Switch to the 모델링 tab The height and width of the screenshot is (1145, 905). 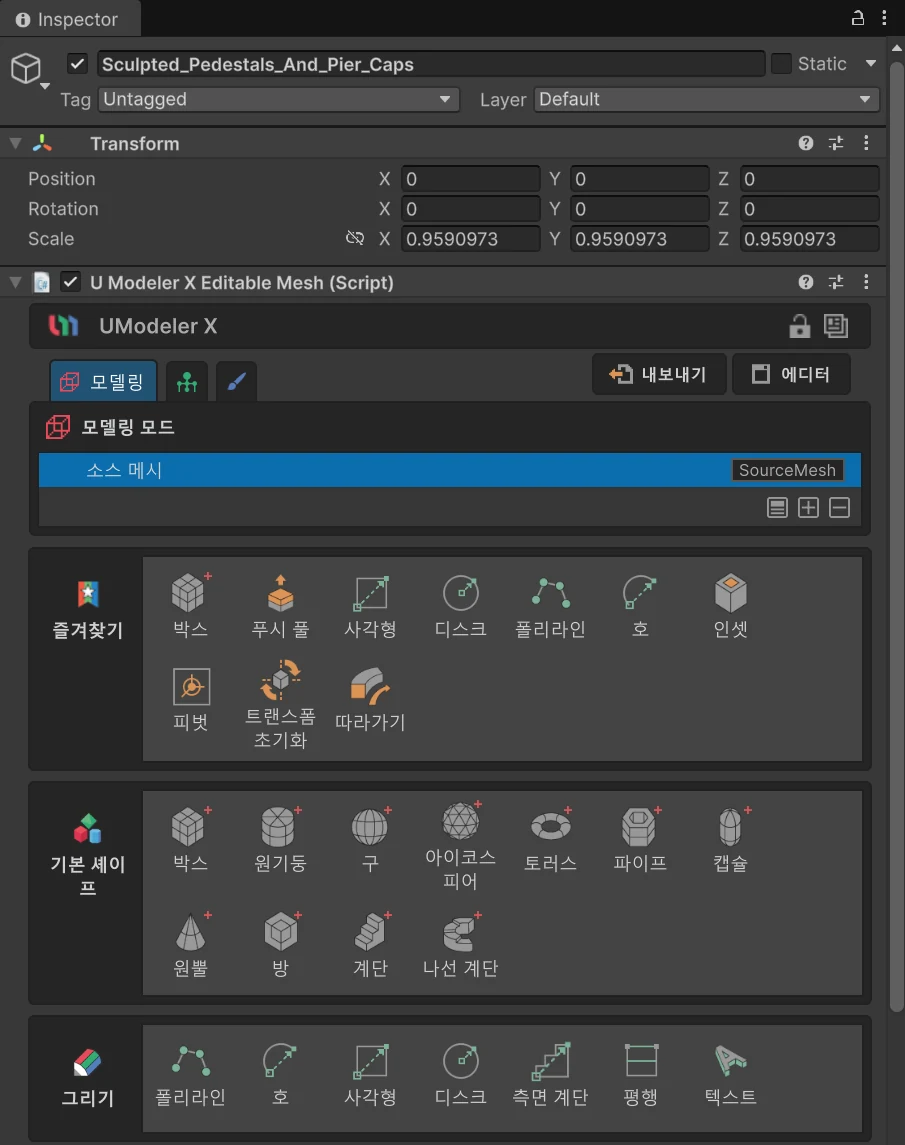tap(103, 380)
